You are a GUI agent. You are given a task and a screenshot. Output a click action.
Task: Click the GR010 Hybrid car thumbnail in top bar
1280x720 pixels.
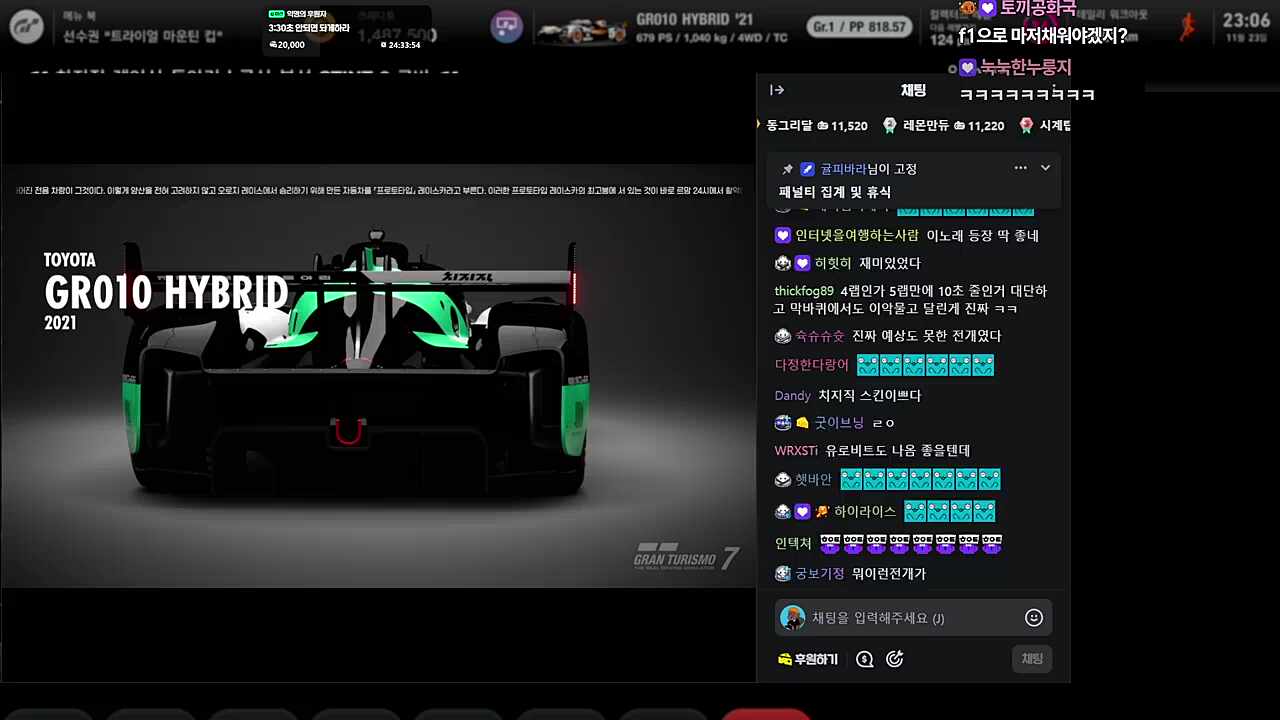(580, 27)
